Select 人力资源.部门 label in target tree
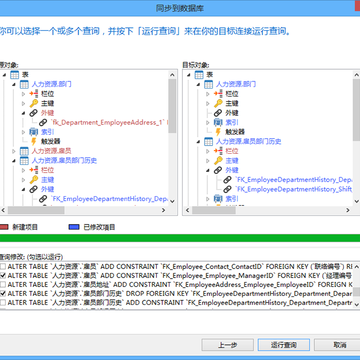The height and width of the screenshot is (360, 360). point(236,85)
